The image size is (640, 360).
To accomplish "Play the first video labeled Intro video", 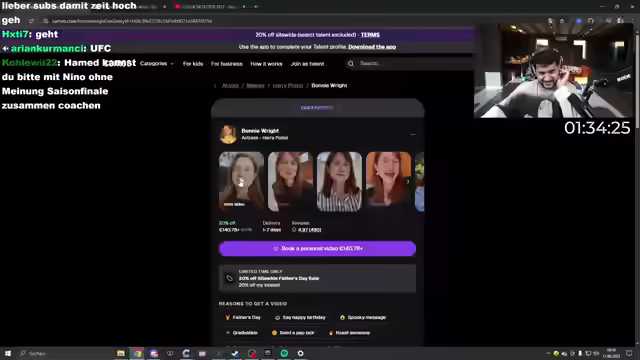I will pyautogui.click(x=241, y=182).
